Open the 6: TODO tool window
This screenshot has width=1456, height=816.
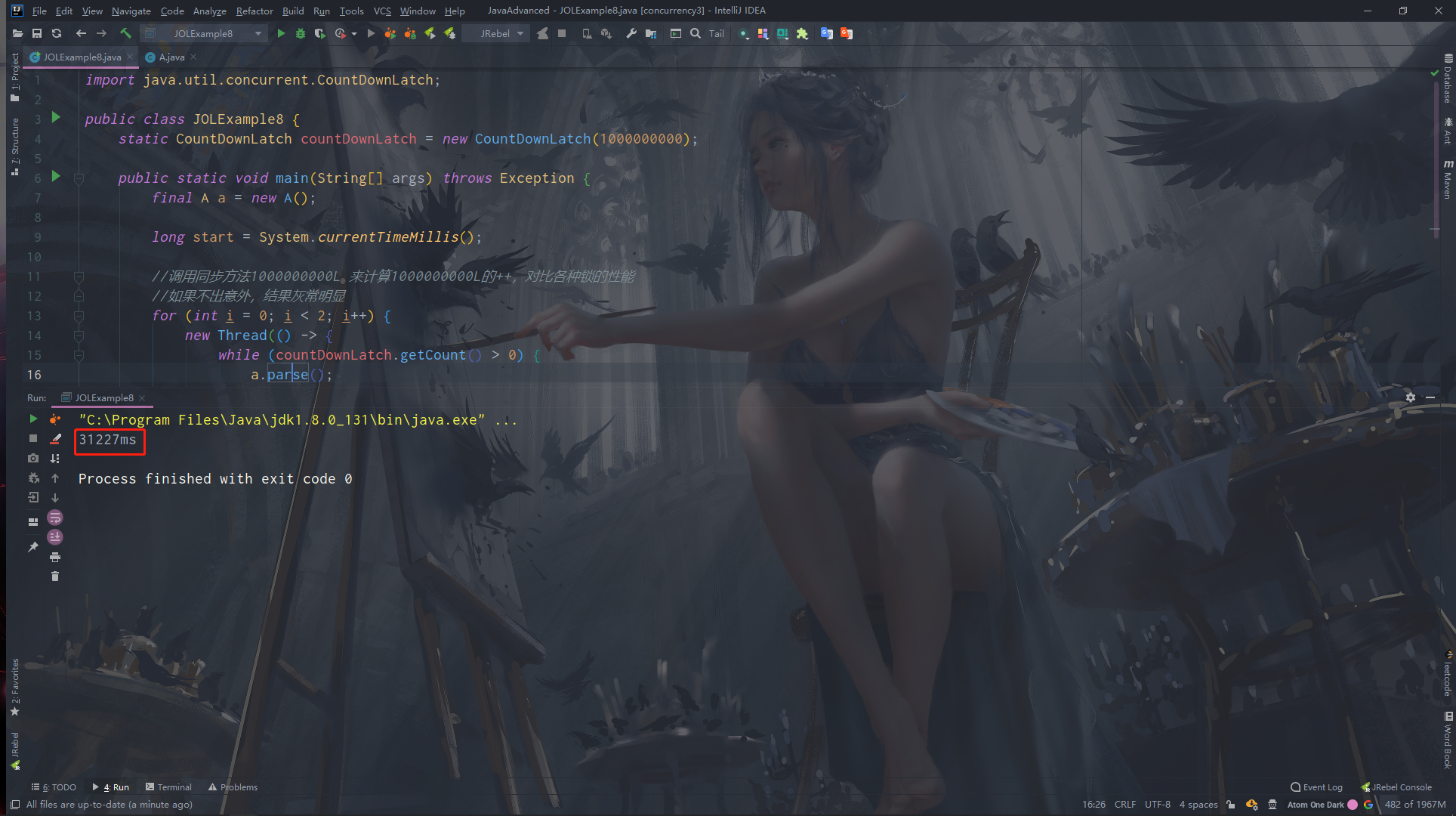pyautogui.click(x=54, y=787)
